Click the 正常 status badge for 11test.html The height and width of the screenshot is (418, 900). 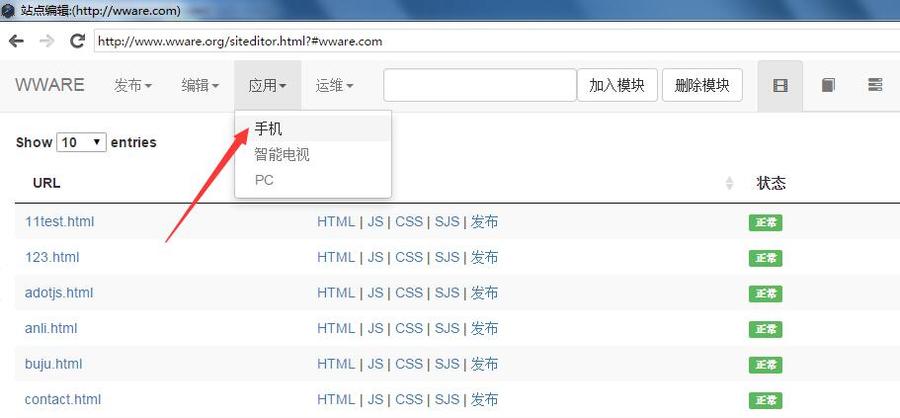point(765,223)
